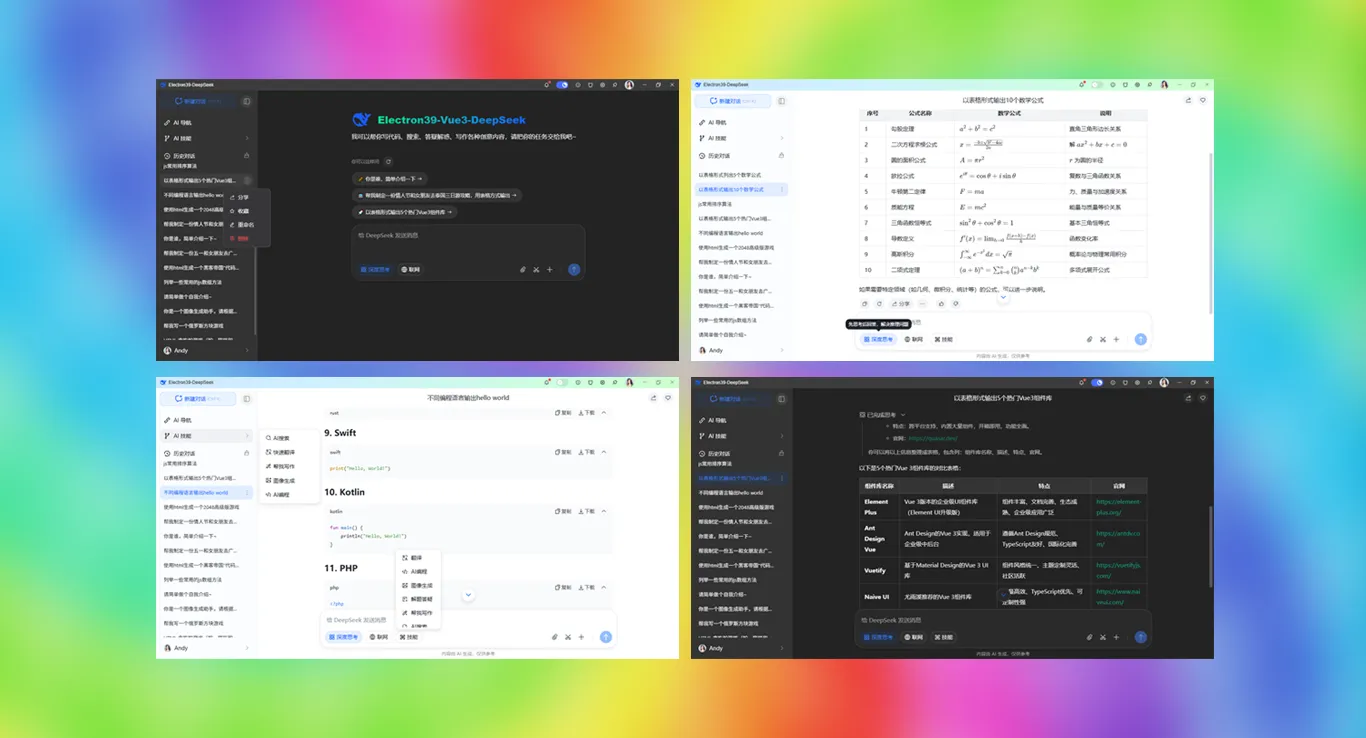Open the 技能 picker in the math formulas window
The height and width of the screenshot is (738, 1366).
943,339
